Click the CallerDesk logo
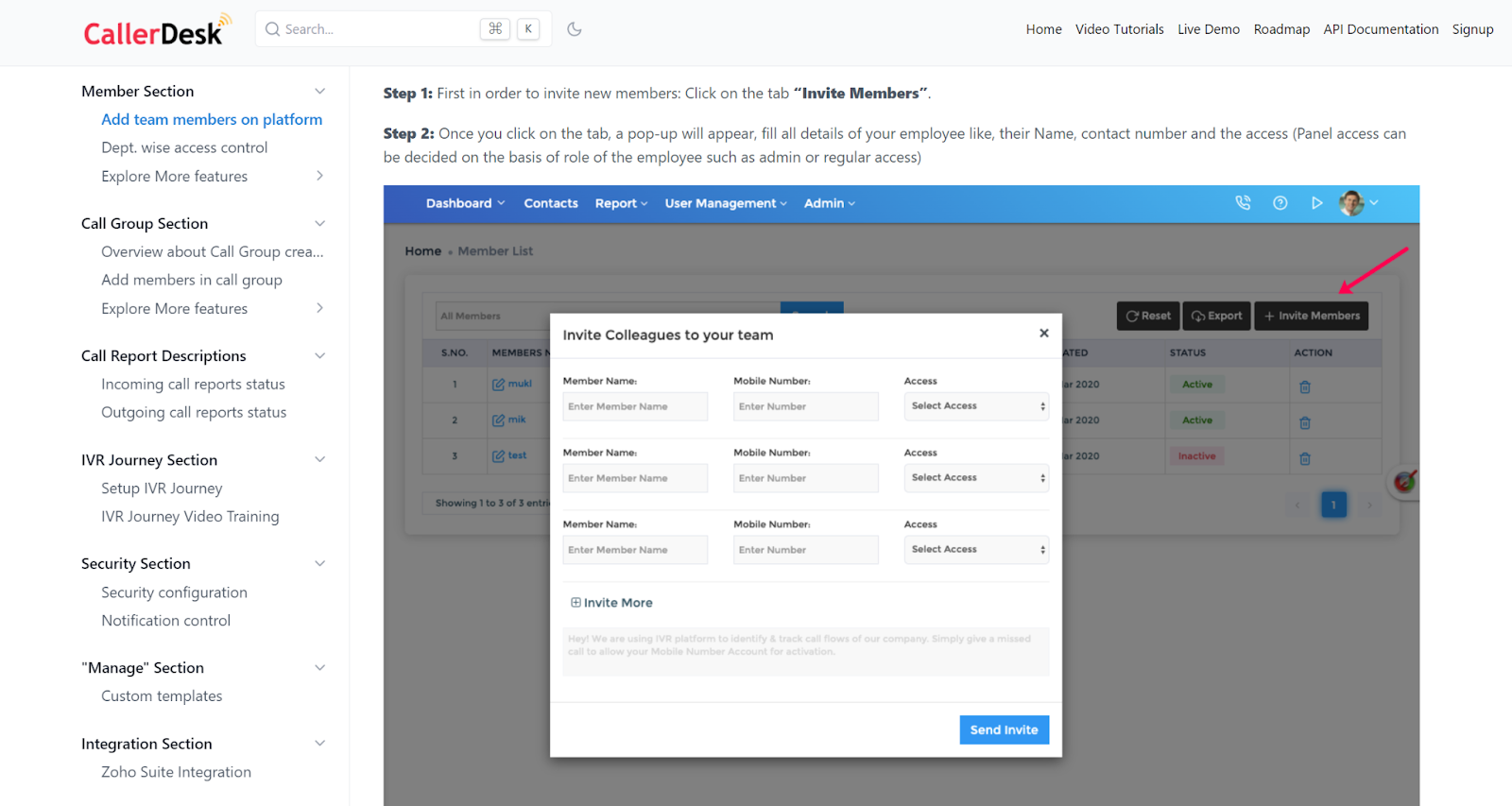The height and width of the screenshot is (806, 1512). [x=157, y=30]
